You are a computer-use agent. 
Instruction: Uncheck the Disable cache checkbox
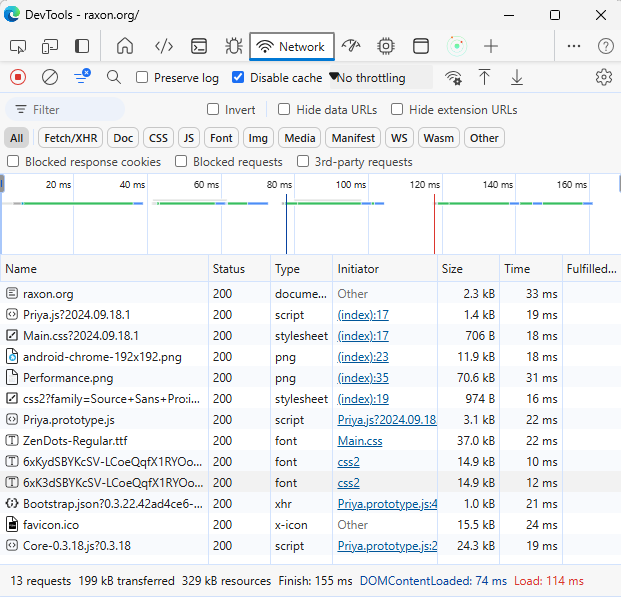pos(238,78)
